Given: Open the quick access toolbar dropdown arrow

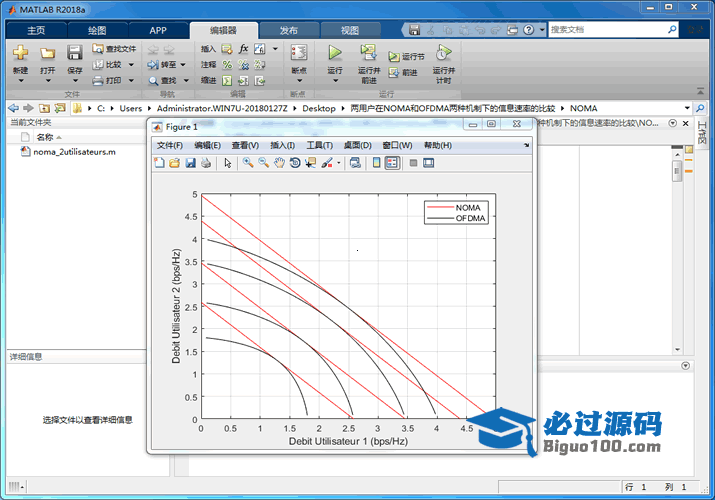Looking at the screenshot, I should pos(542,30).
